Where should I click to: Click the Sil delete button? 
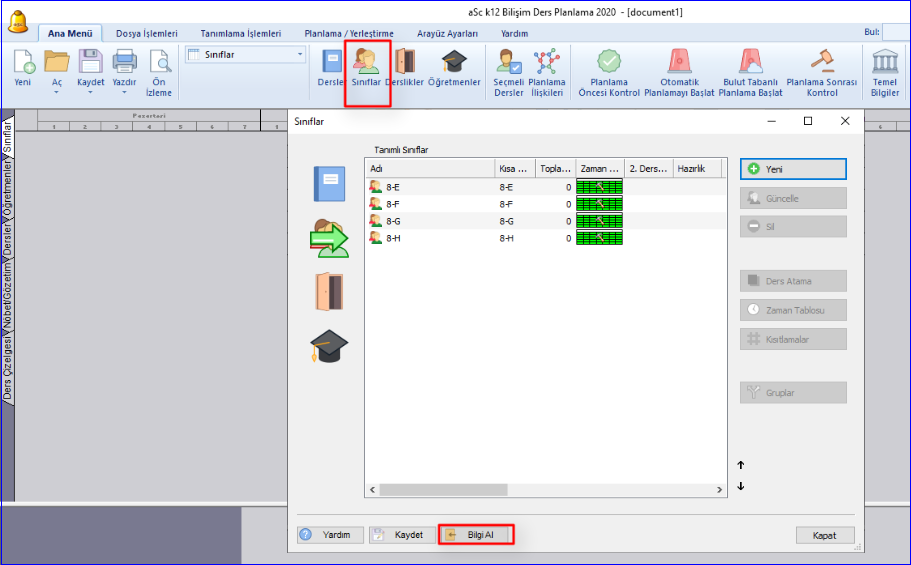click(x=793, y=227)
